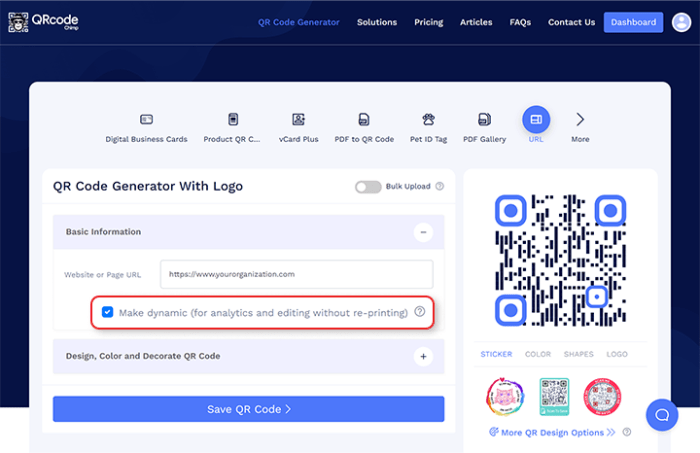Screen dimensions: 700x453
Task: Open help icon beside Make dynamic
Action: coord(420,312)
